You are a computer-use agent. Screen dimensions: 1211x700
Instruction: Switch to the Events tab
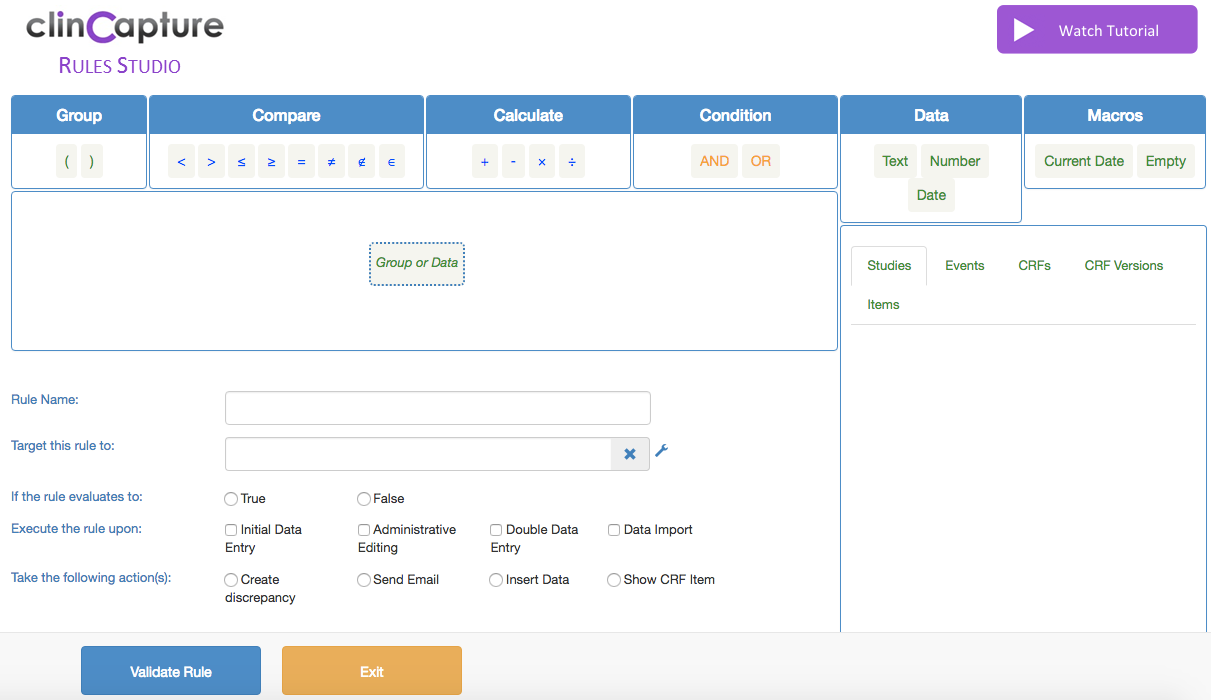[964, 266]
